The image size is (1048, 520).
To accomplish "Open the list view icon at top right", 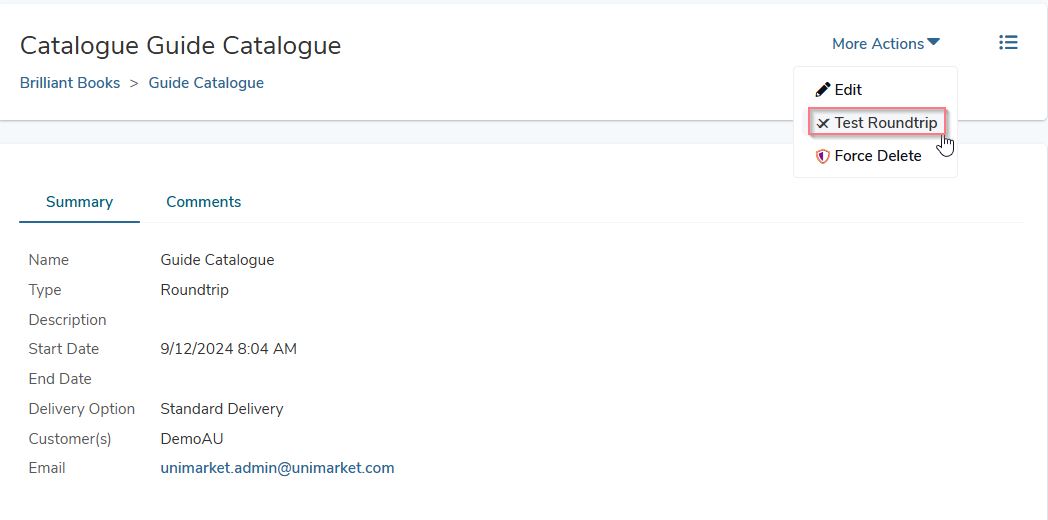I will point(1008,43).
